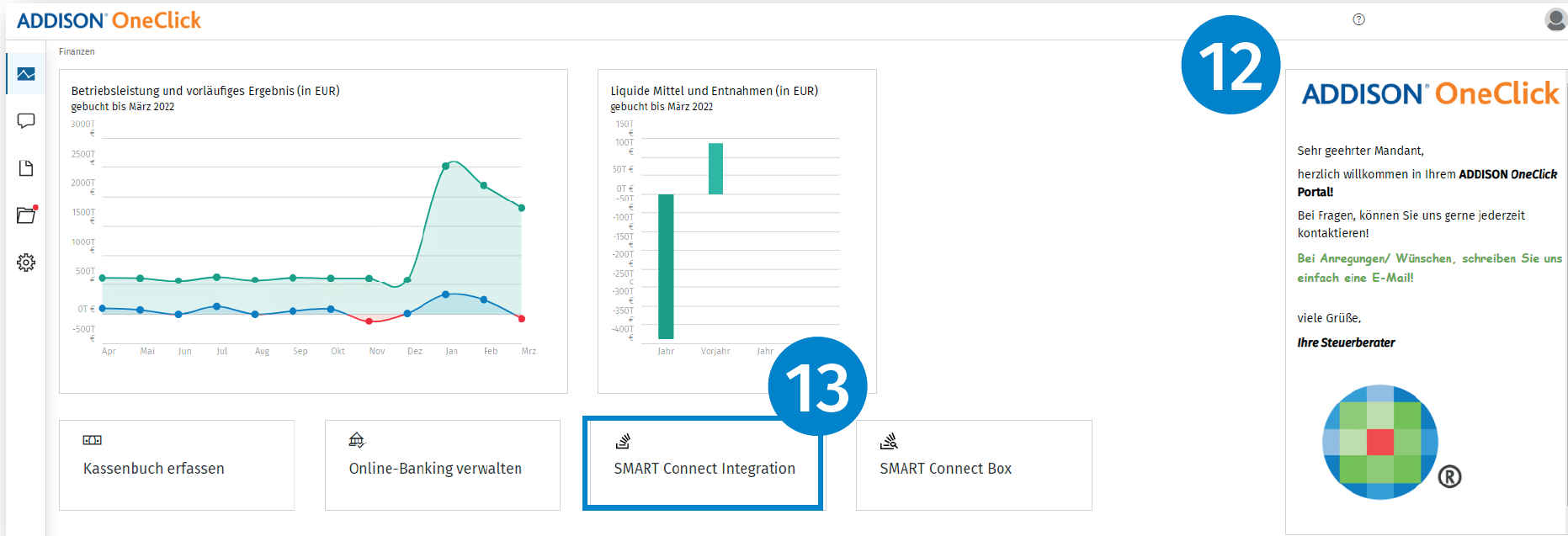Open the Finanzen chart icon in sidebar

26,74
